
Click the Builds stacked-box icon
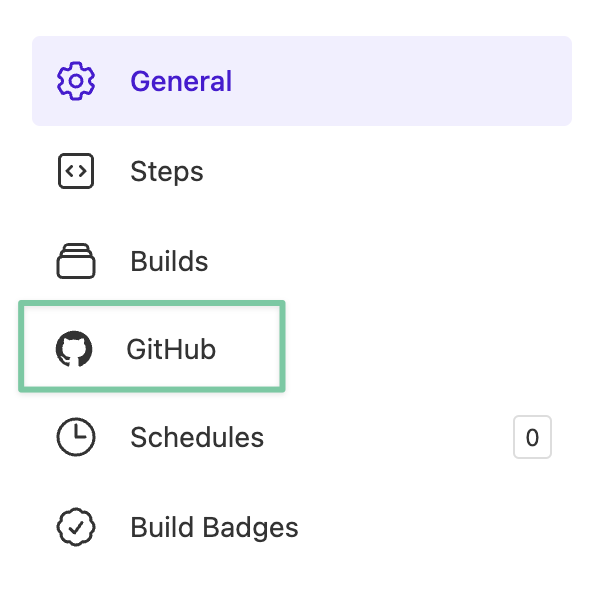76,262
